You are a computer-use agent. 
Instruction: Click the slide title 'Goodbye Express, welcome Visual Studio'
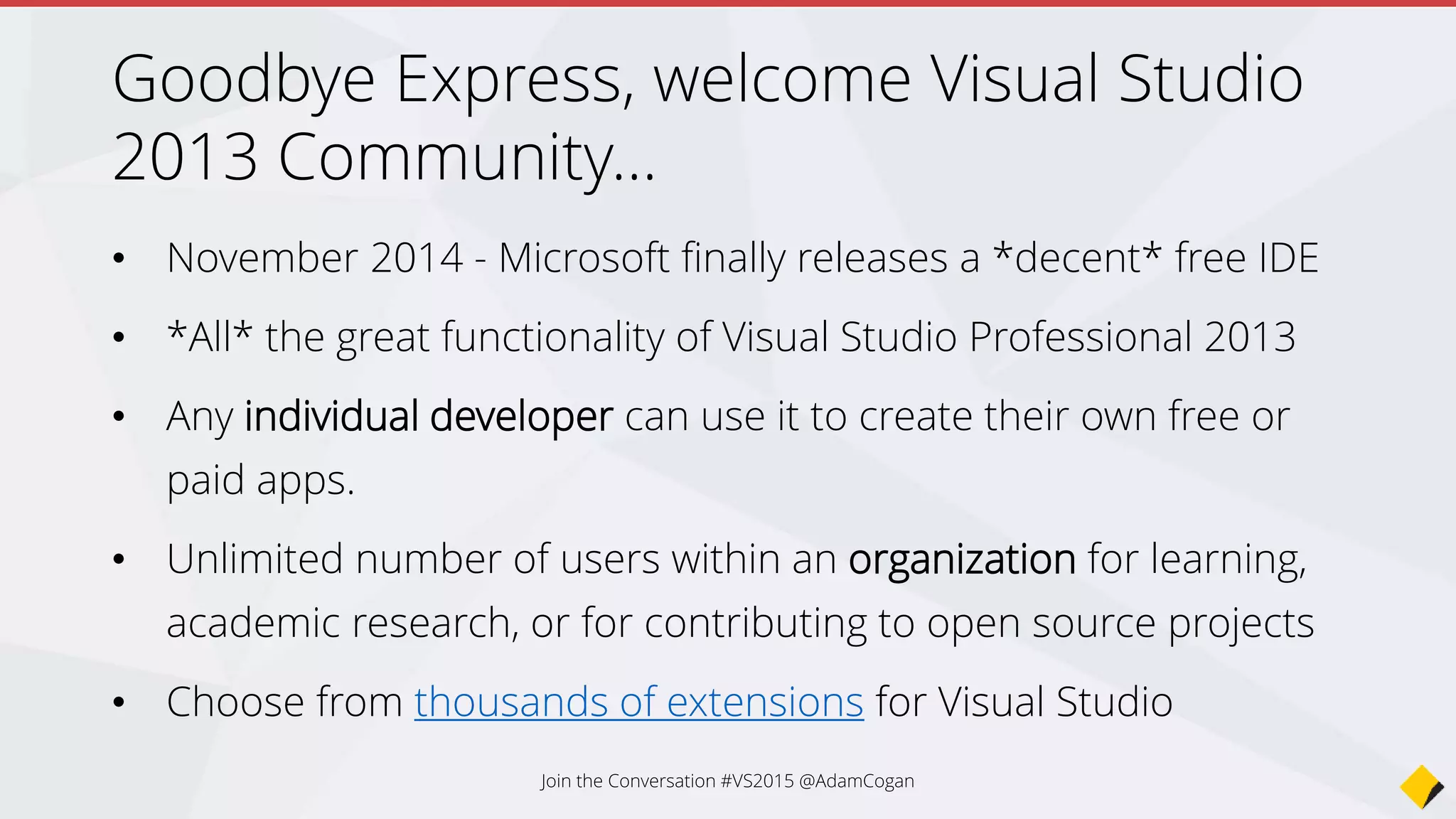point(708,80)
